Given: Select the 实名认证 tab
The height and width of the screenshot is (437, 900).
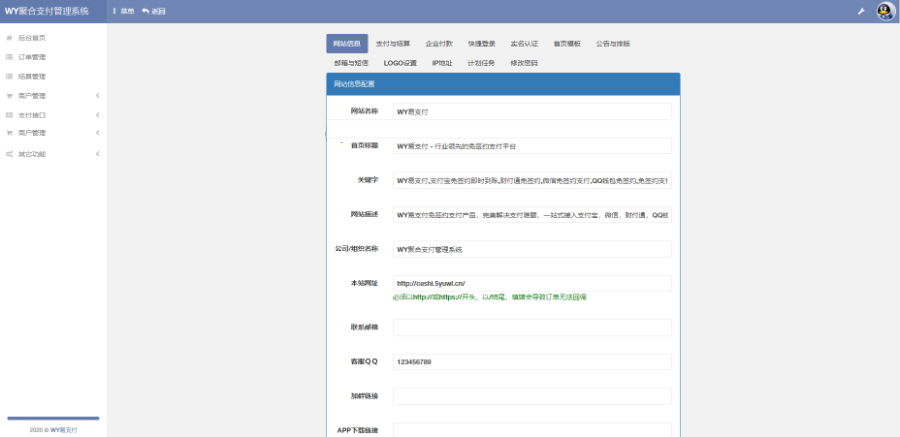Looking at the screenshot, I should (x=524, y=44).
